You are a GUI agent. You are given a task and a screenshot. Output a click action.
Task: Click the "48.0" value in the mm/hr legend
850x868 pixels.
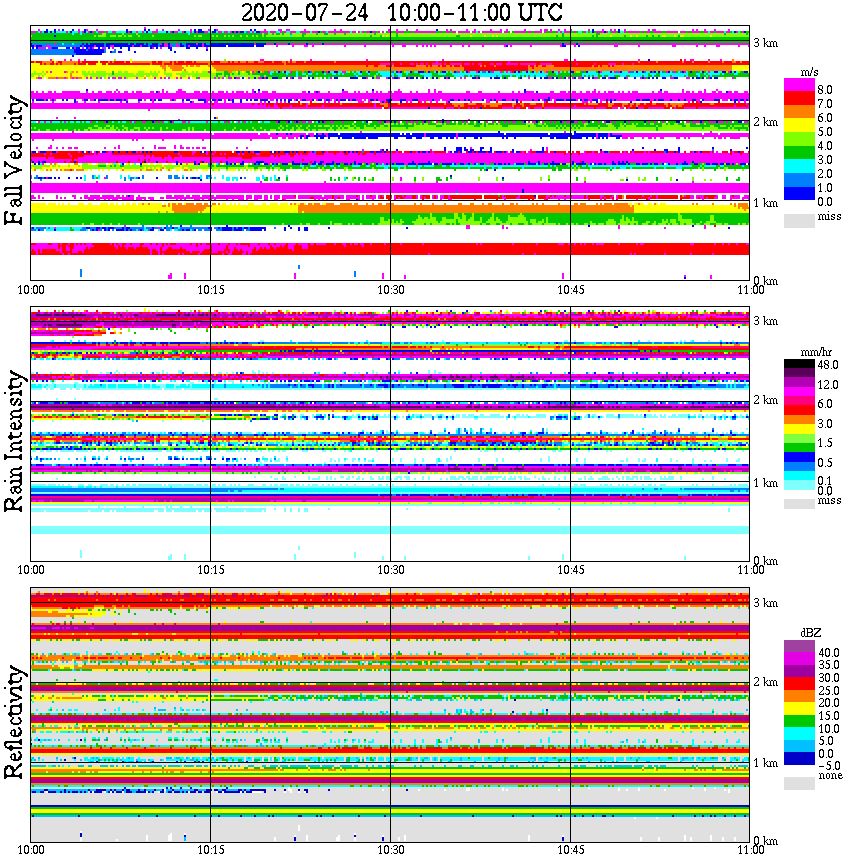pos(828,365)
